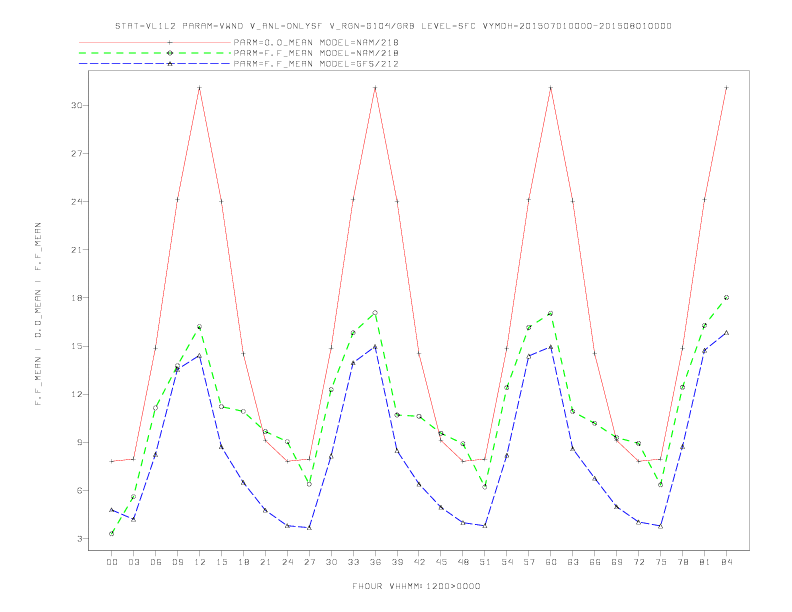Click x-axis tick label 30
This screenshot has height=612, width=792.
click(x=331, y=562)
